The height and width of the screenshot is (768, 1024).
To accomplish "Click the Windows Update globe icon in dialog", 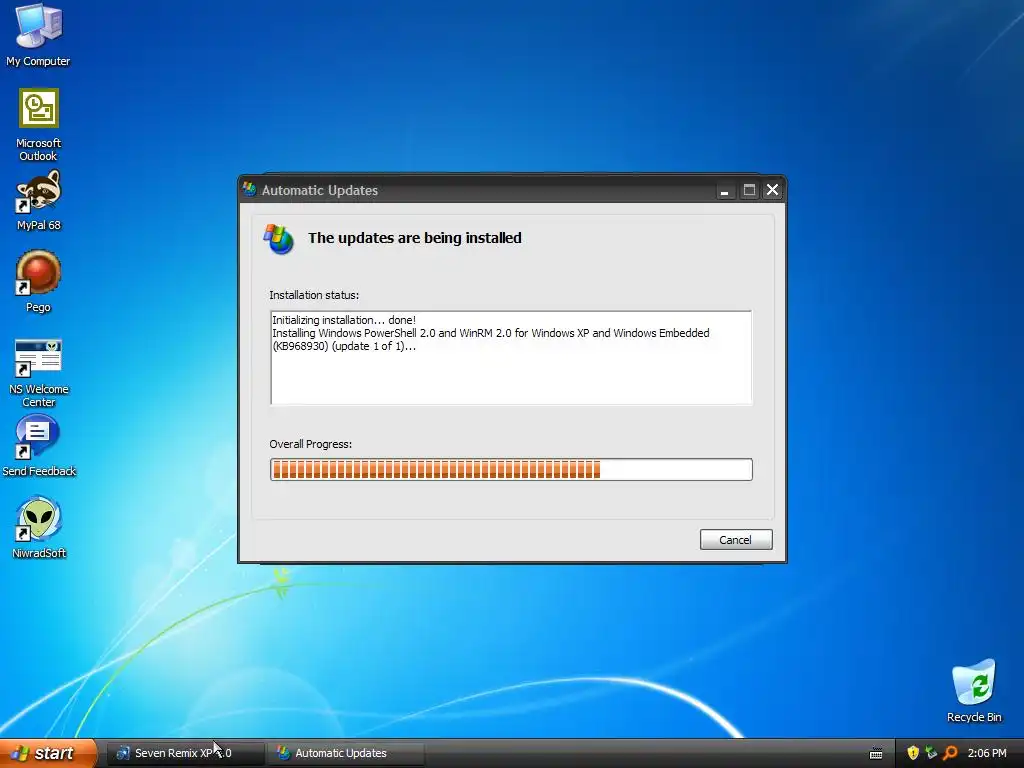I will pos(279,238).
